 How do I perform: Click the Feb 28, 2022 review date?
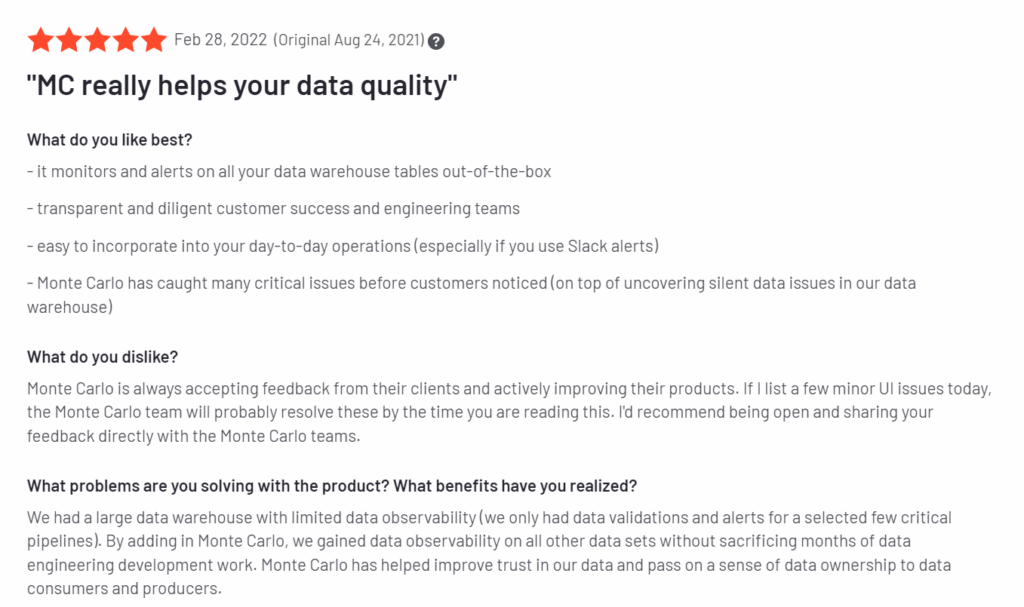point(221,40)
